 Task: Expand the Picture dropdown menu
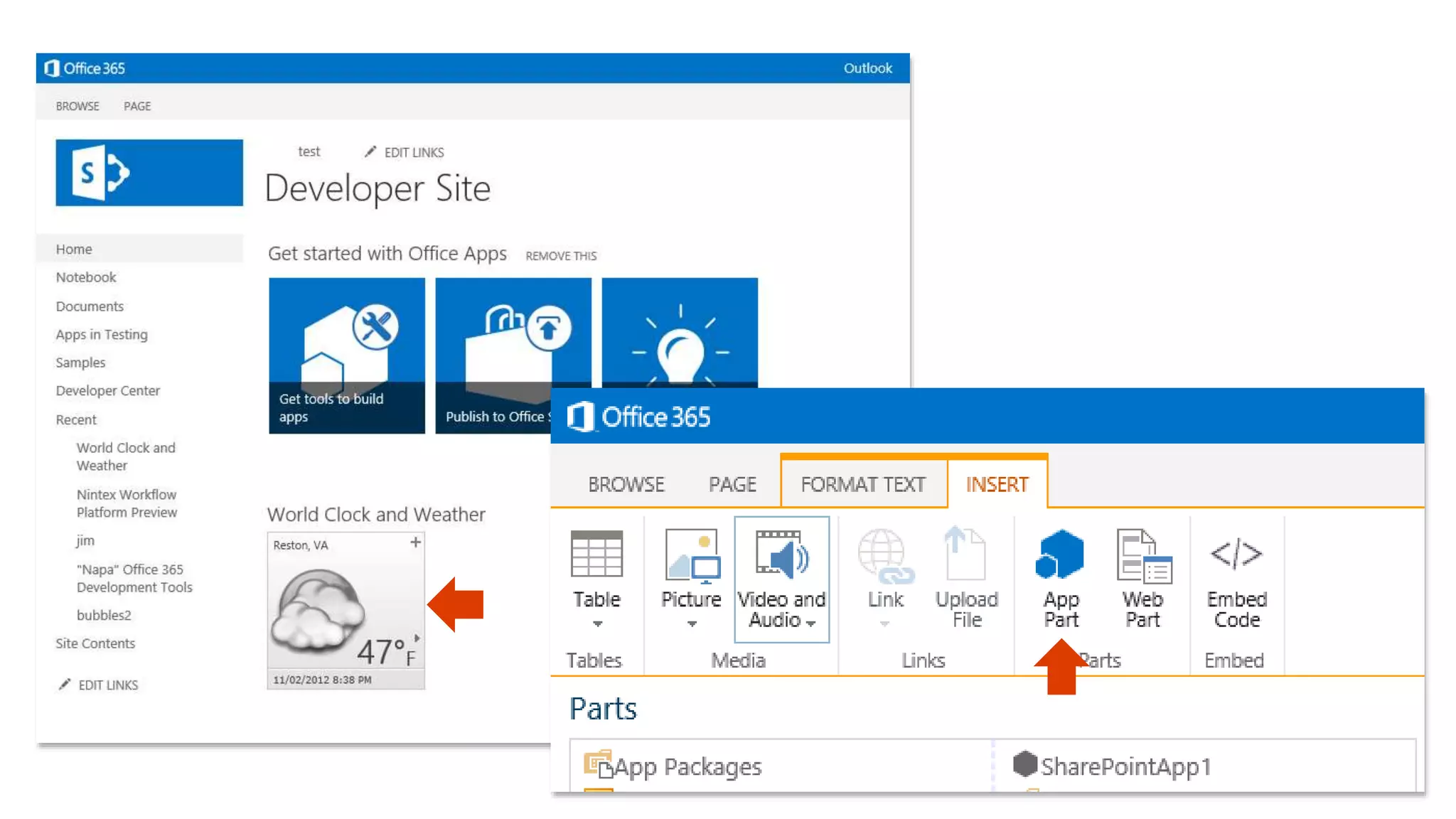click(692, 624)
